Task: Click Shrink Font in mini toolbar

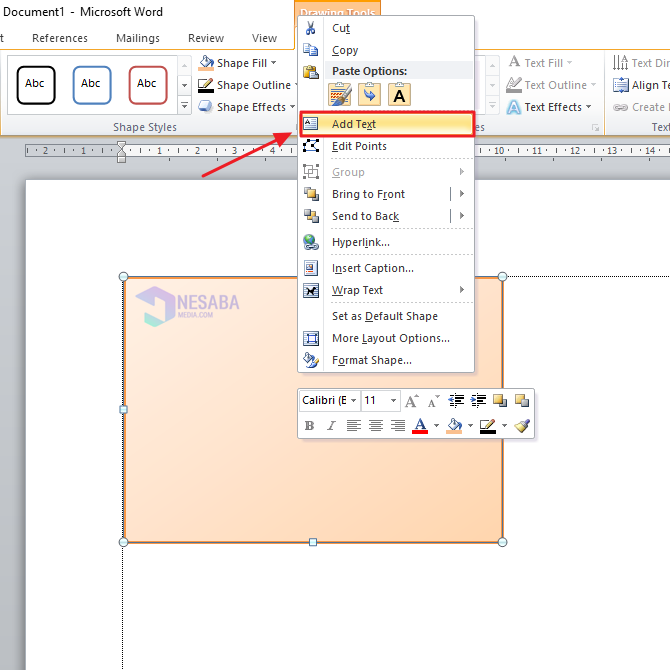Action: [x=434, y=401]
